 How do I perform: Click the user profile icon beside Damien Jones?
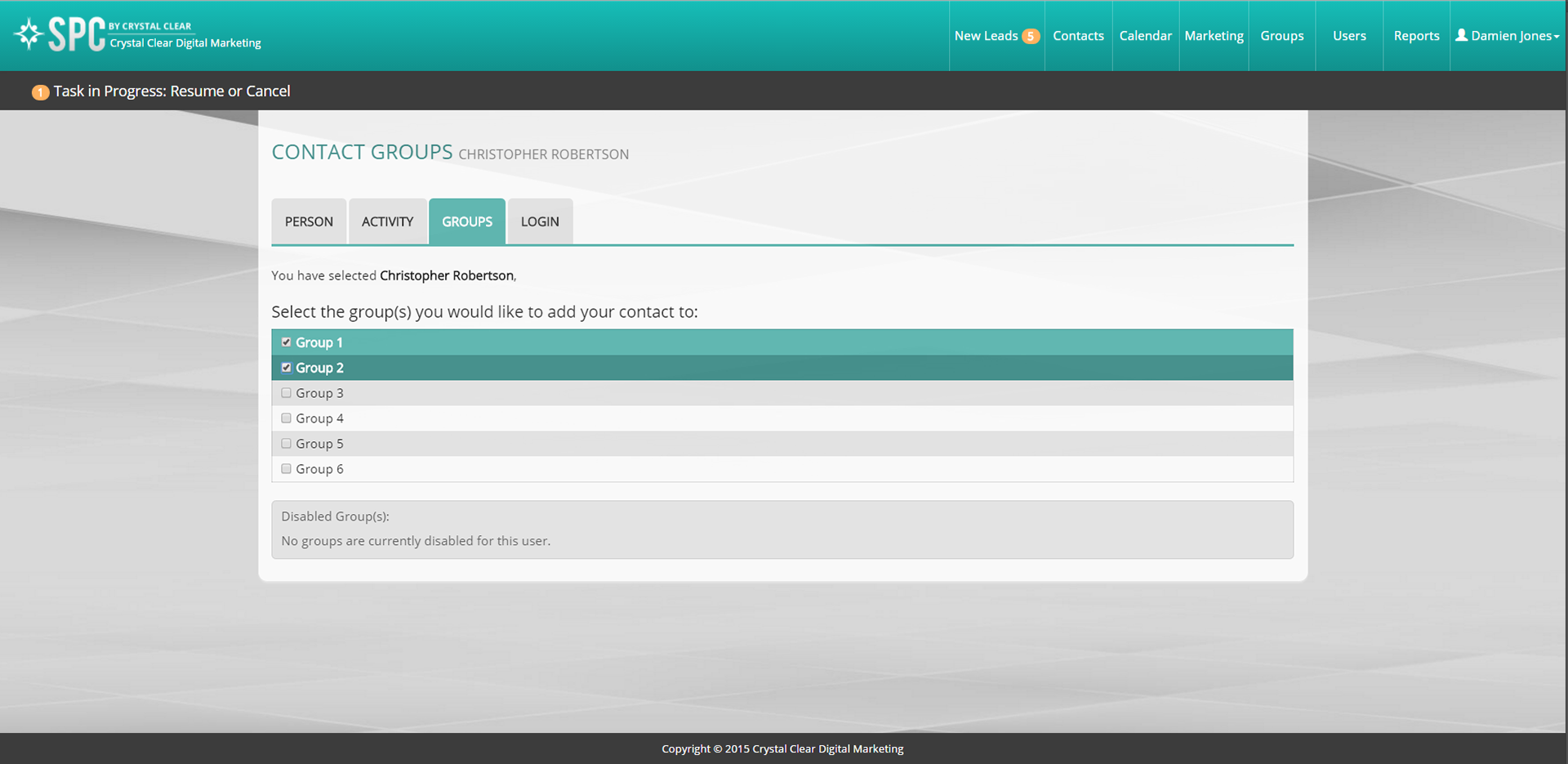(1462, 35)
